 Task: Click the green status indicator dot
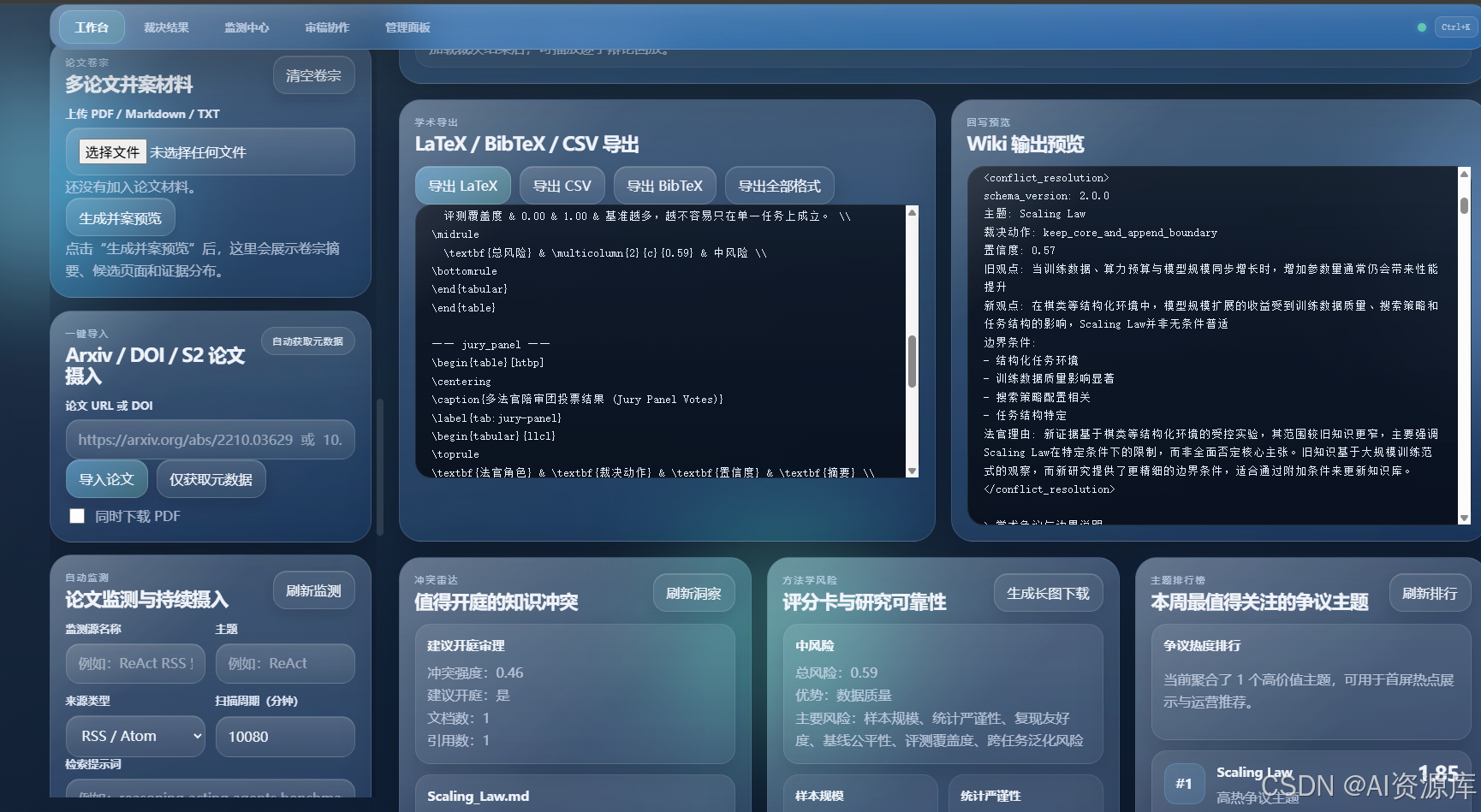click(x=1422, y=27)
